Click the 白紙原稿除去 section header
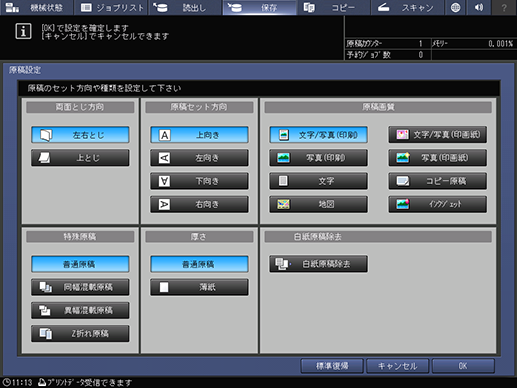Viewport: 517px width, 388px height. 378,237
